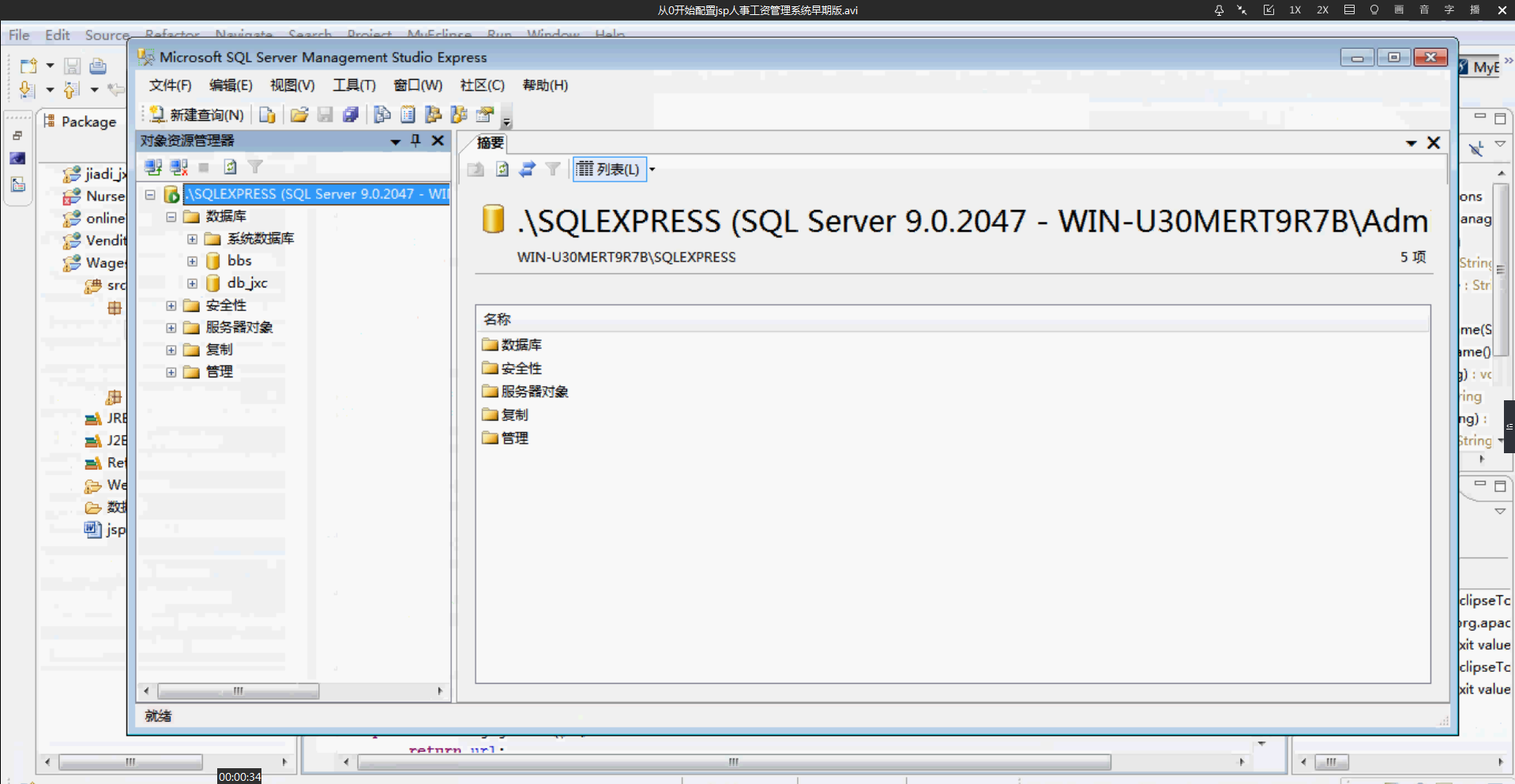1515x784 pixels.
Task: Click the registered servers toolbar icon
Action: (382, 114)
